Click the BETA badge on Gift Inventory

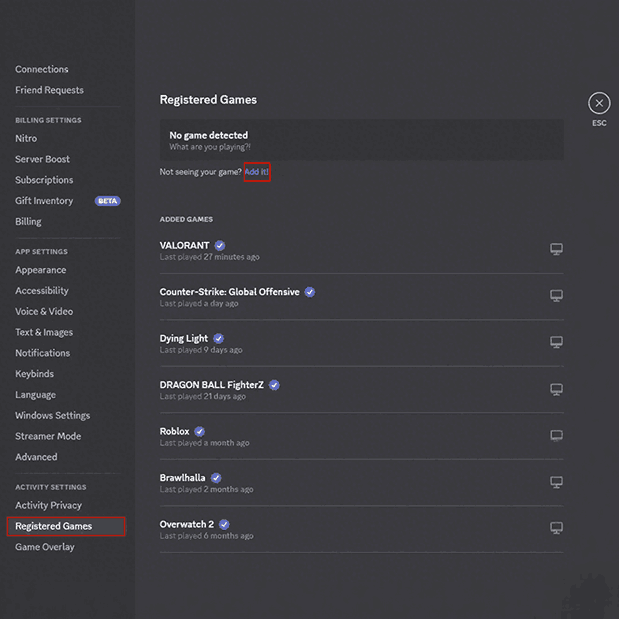coord(107,201)
